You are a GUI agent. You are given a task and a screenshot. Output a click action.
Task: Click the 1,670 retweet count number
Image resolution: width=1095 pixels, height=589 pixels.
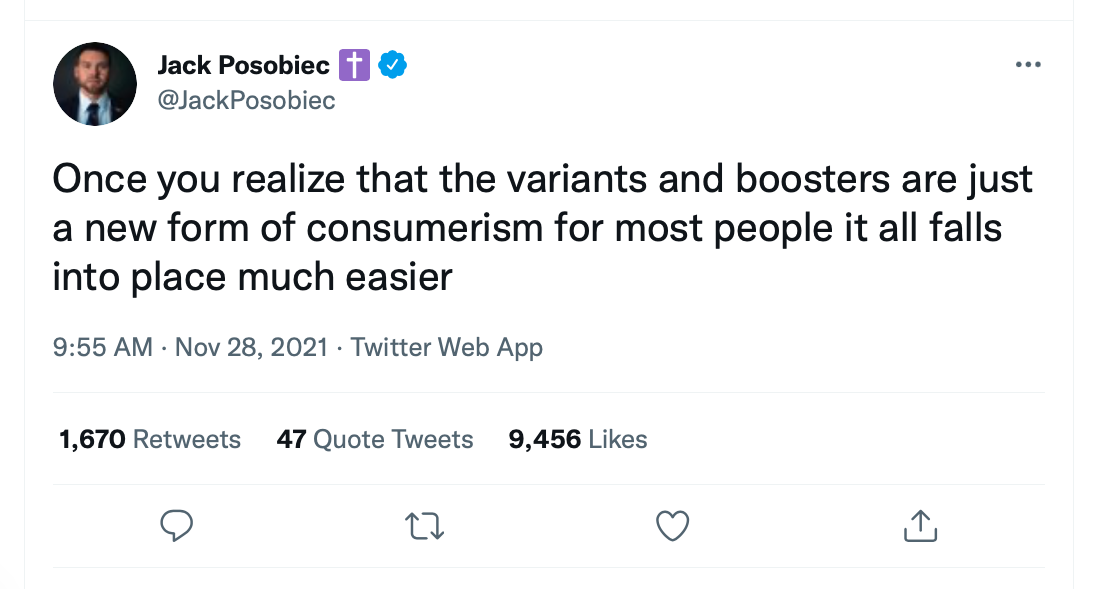(x=92, y=440)
